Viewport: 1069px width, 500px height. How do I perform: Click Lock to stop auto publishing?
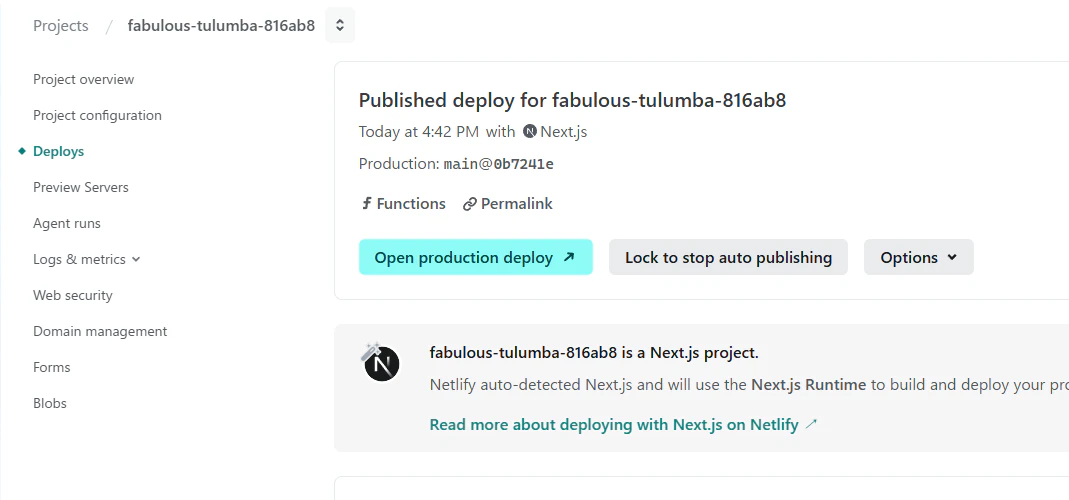tap(728, 257)
